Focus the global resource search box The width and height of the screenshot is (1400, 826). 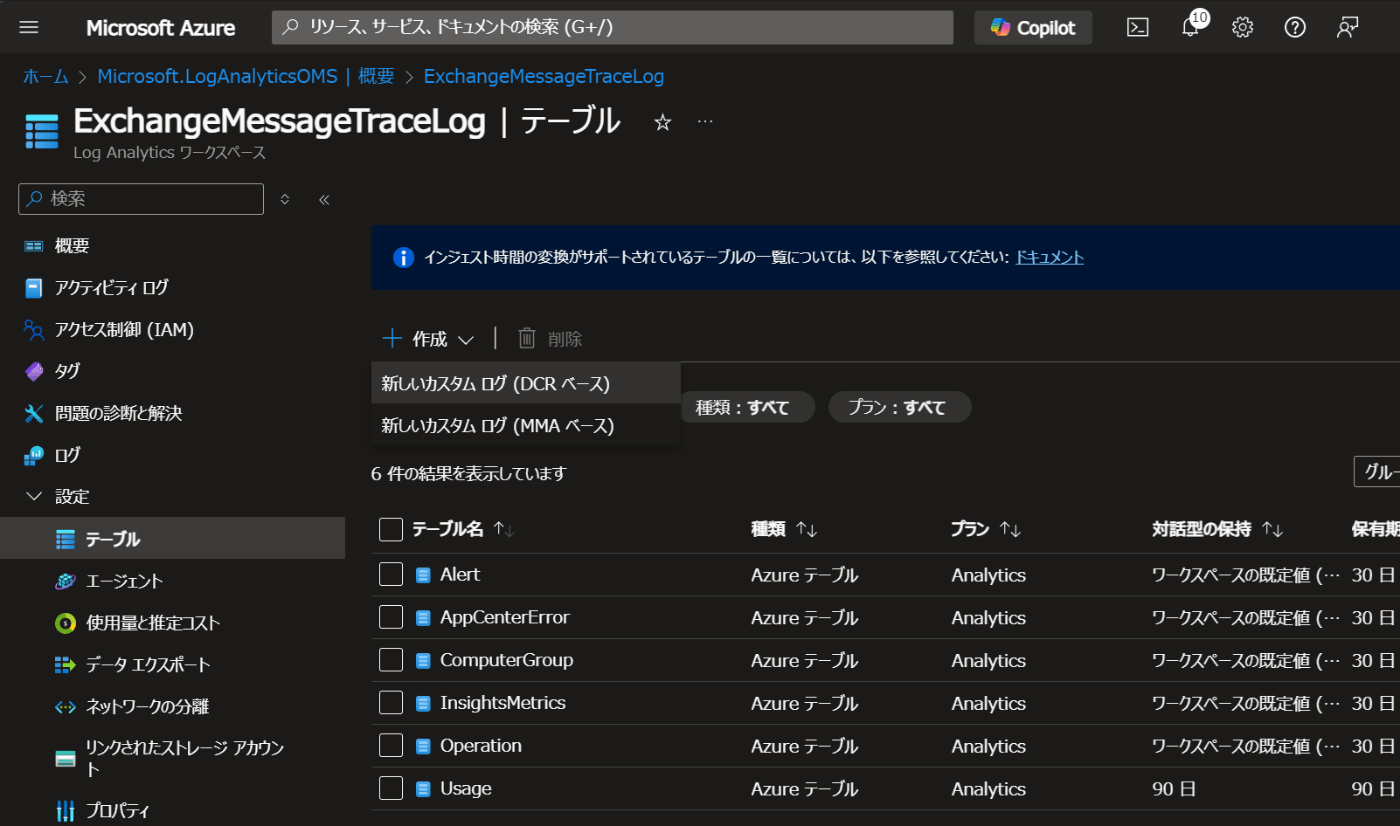click(x=612, y=28)
